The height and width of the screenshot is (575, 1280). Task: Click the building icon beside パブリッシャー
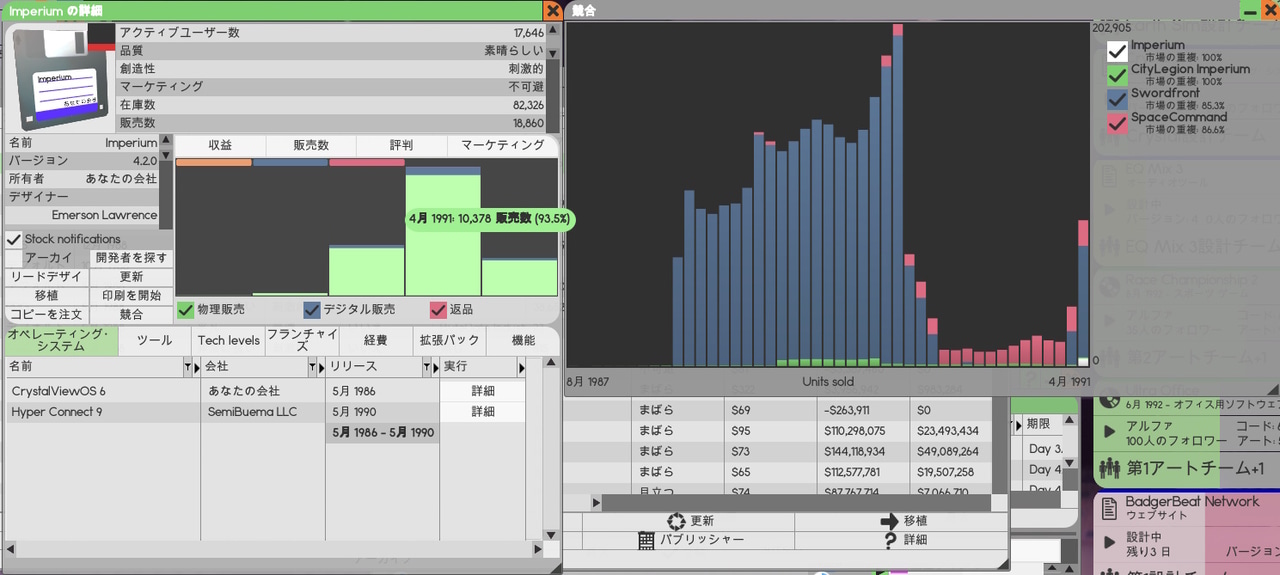[x=646, y=540]
